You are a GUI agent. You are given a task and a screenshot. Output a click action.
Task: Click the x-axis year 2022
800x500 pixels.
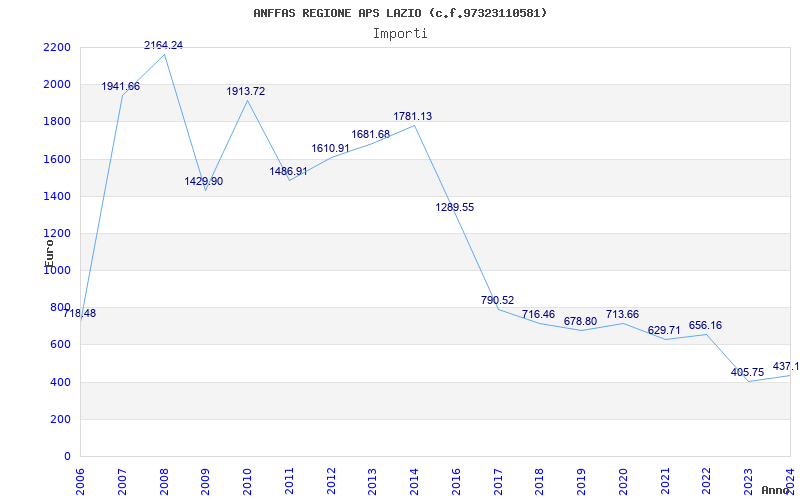707,481
